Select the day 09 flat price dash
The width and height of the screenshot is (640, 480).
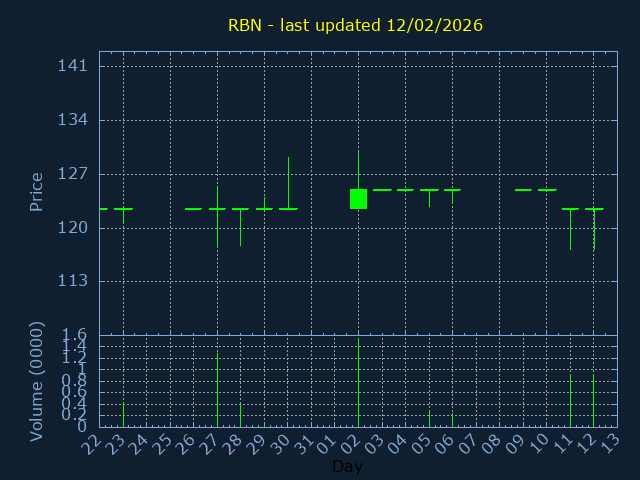(x=523, y=190)
